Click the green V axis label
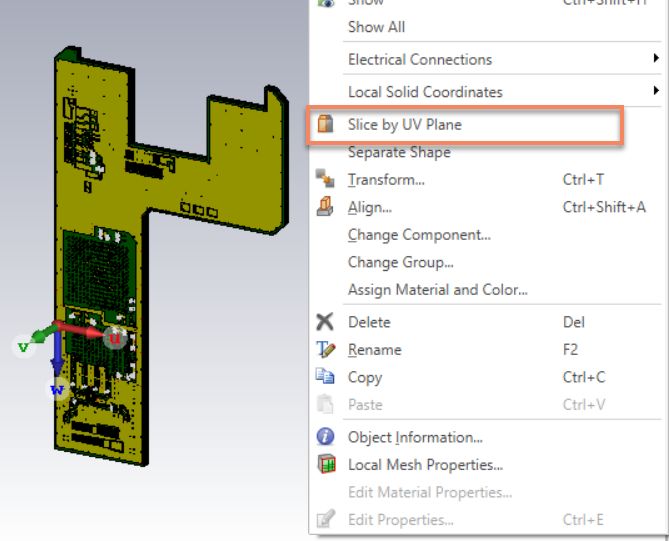This screenshot has width=669, height=541. [23, 347]
